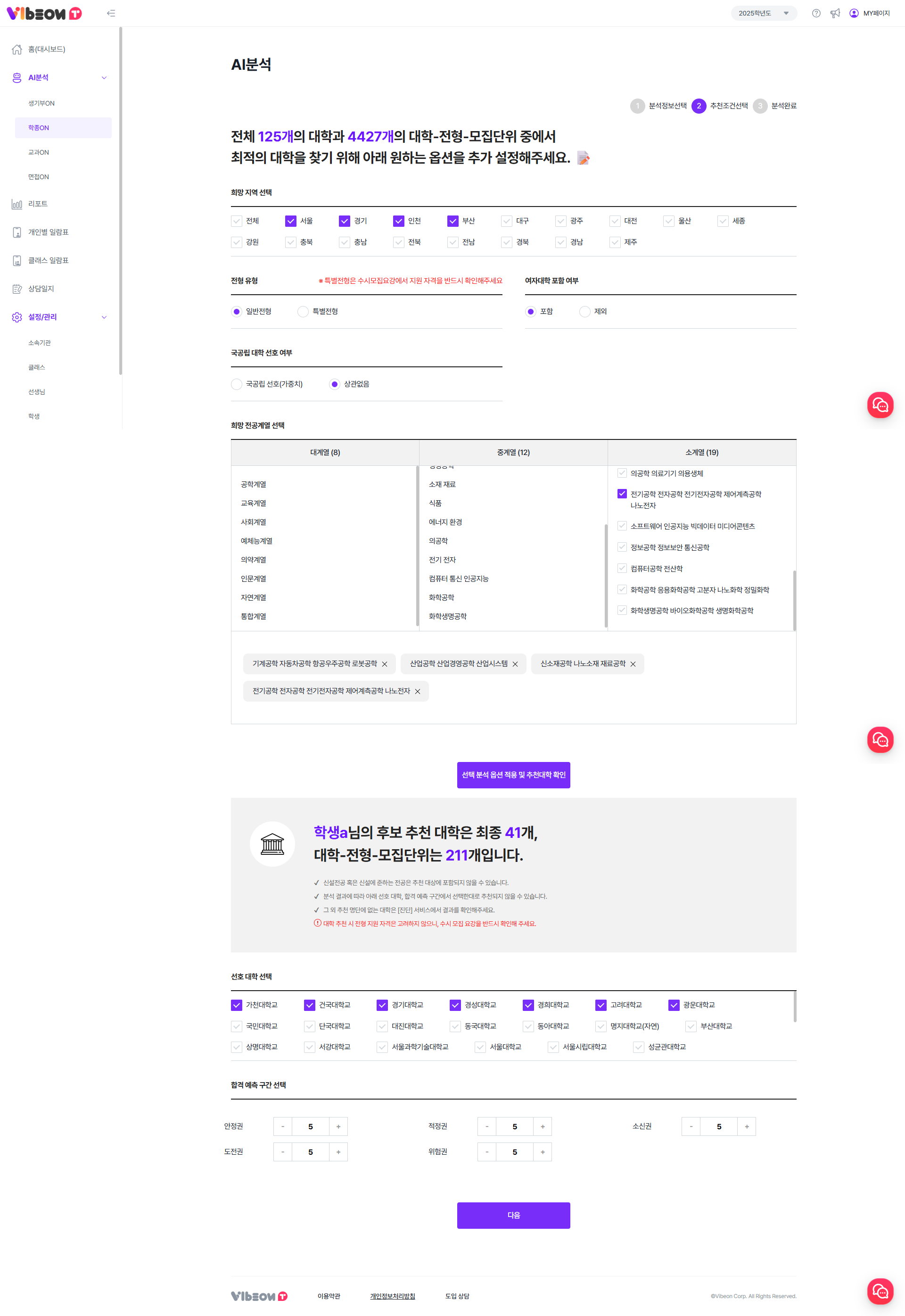Go to 생기부ON in sidebar
The height and width of the screenshot is (1316, 905).
[x=41, y=103]
